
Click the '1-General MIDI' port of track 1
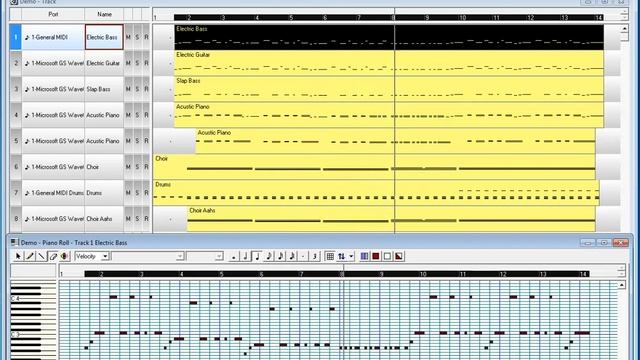pos(53,37)
